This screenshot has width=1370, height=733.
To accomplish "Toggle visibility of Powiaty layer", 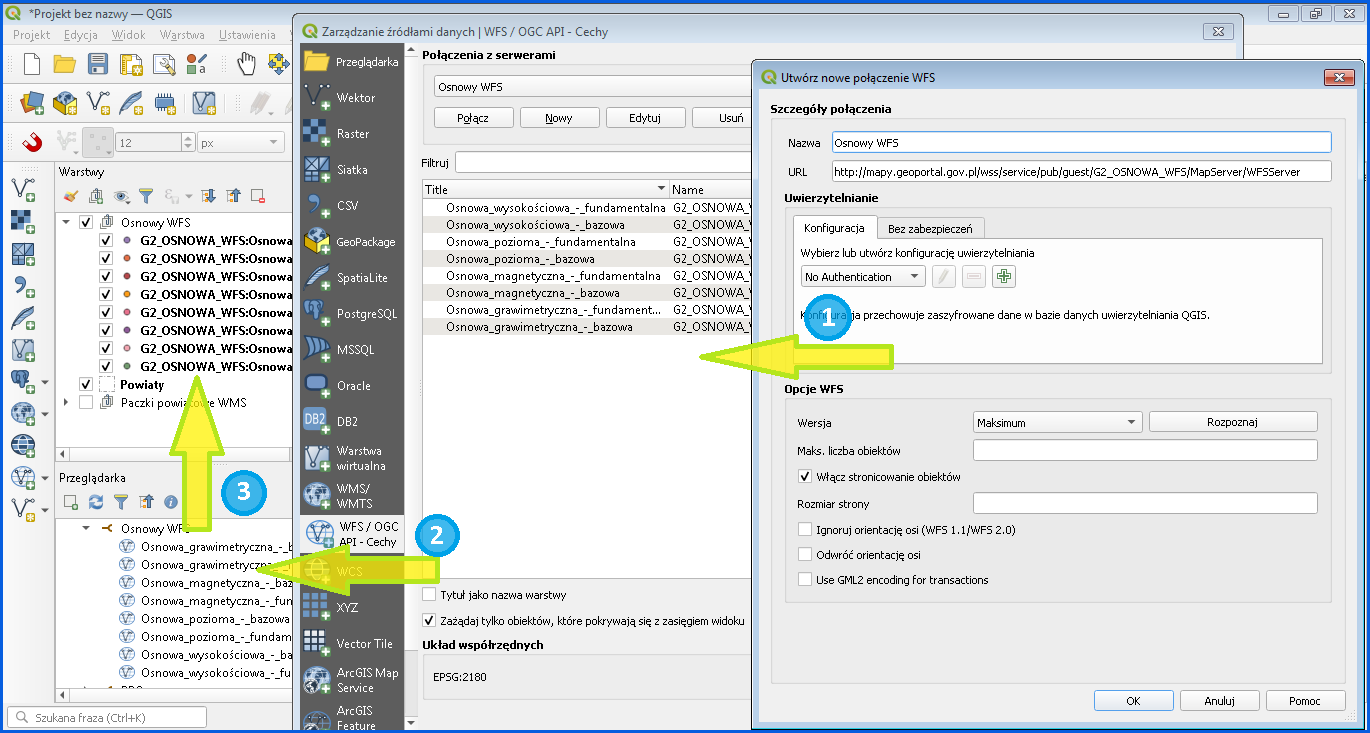I will (86, 384).
